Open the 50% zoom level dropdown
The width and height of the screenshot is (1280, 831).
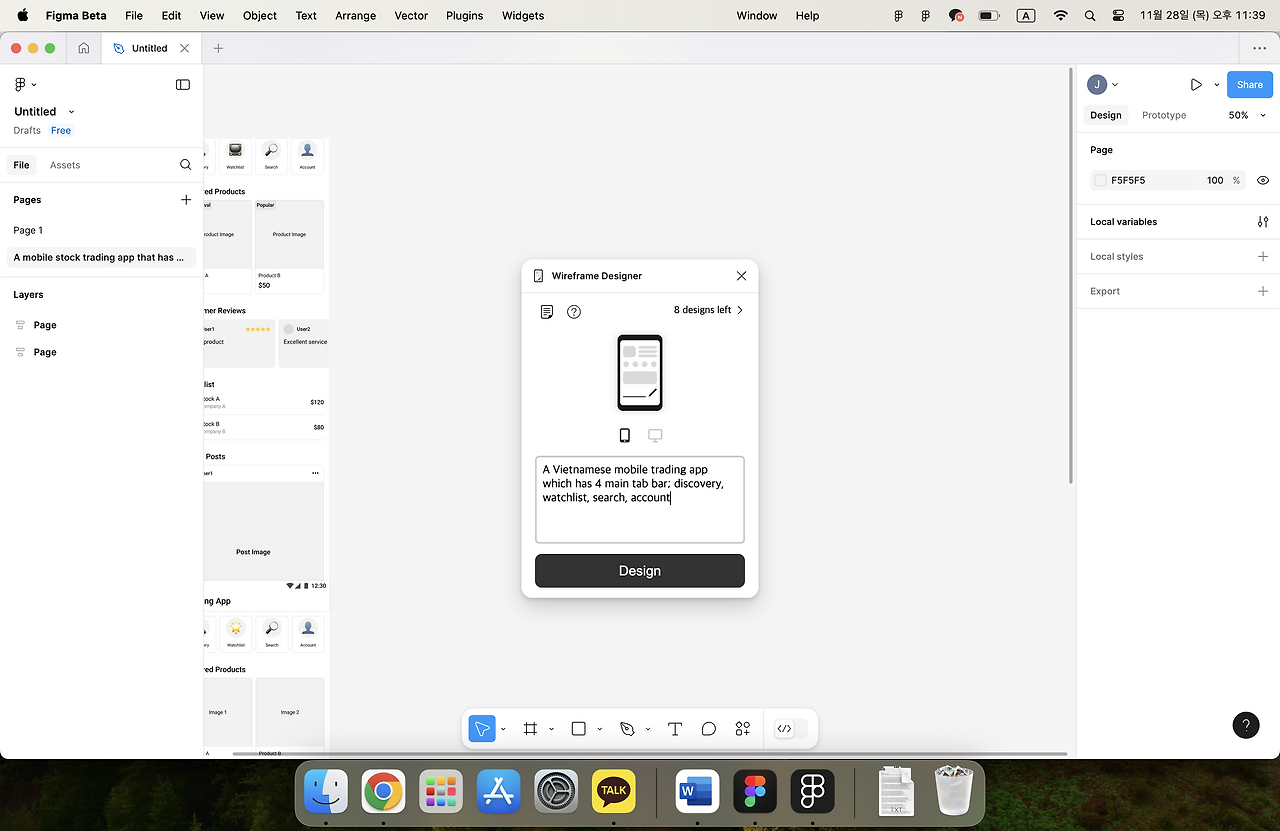point(1247,115)
